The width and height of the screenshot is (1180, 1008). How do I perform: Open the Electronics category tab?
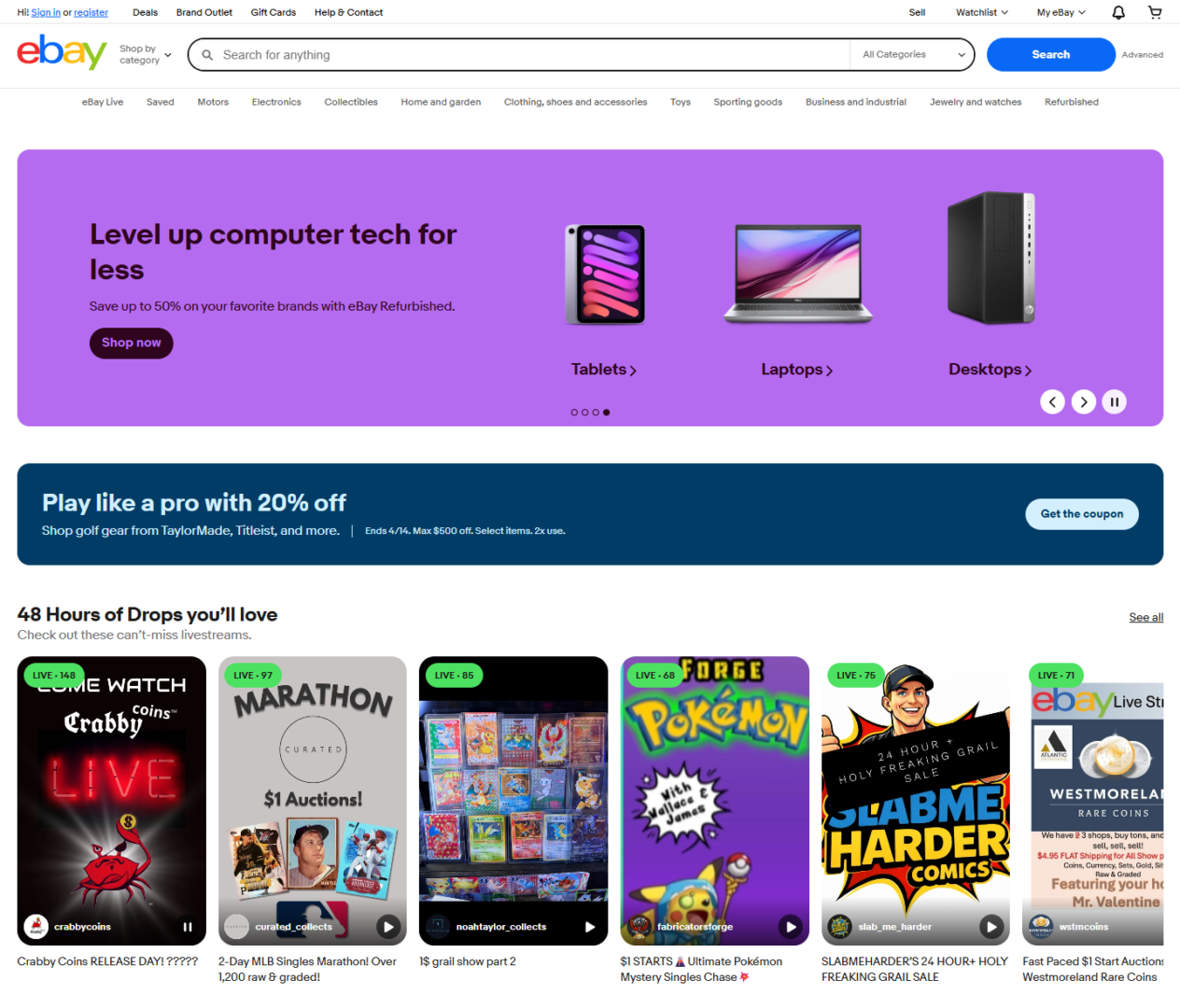click(x=276, y=102)
